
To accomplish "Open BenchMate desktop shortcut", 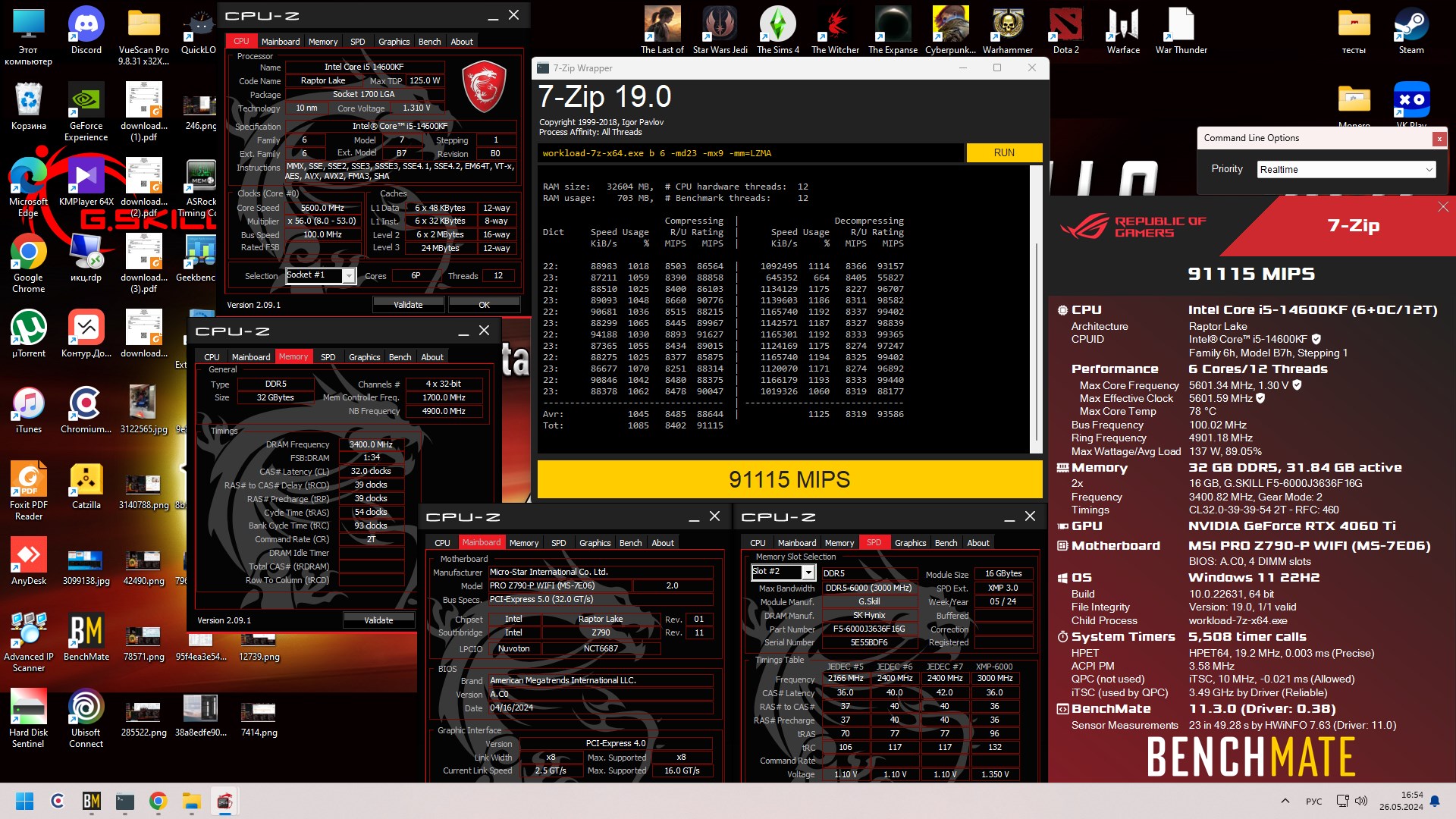I will click(x=86, y=637).
